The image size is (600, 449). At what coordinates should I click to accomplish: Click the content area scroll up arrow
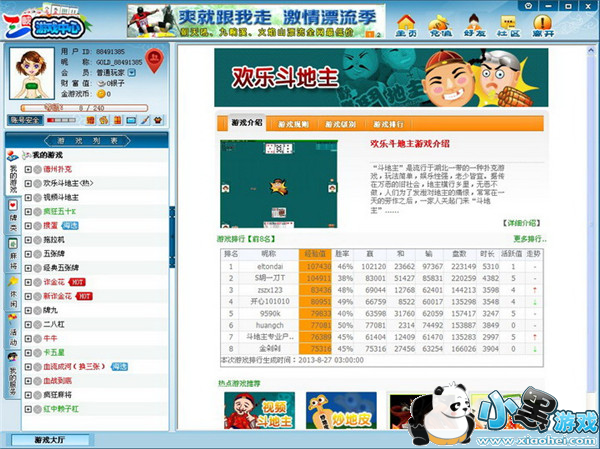coord(592,51)
